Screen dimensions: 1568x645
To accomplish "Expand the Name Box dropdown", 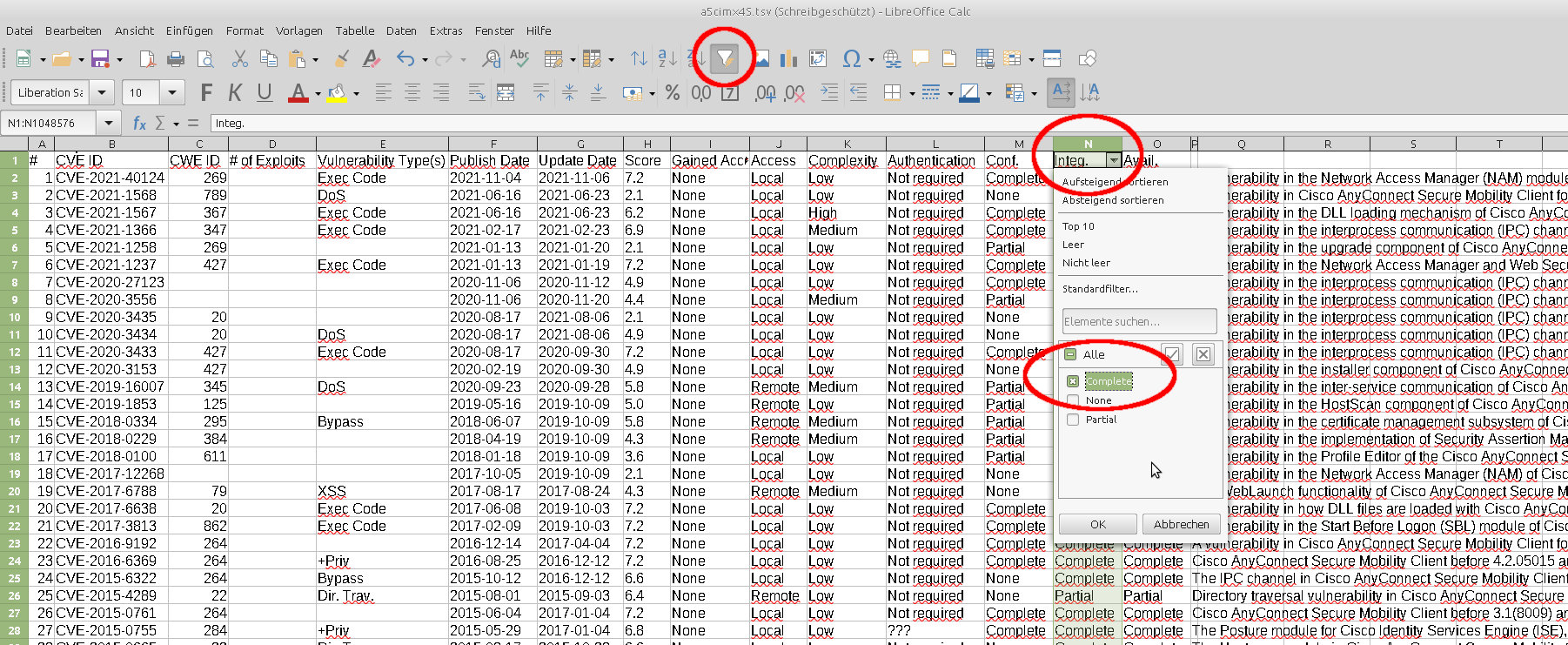I will (108, 124).
